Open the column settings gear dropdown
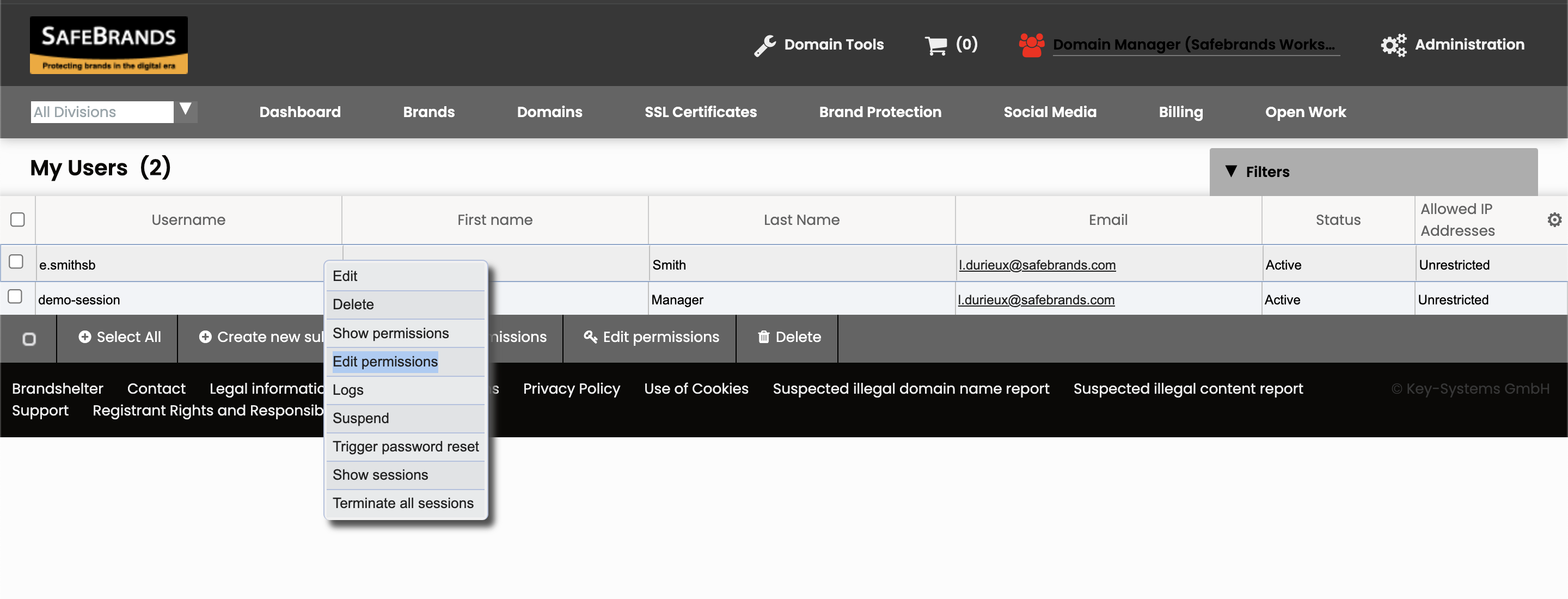 1554,219
